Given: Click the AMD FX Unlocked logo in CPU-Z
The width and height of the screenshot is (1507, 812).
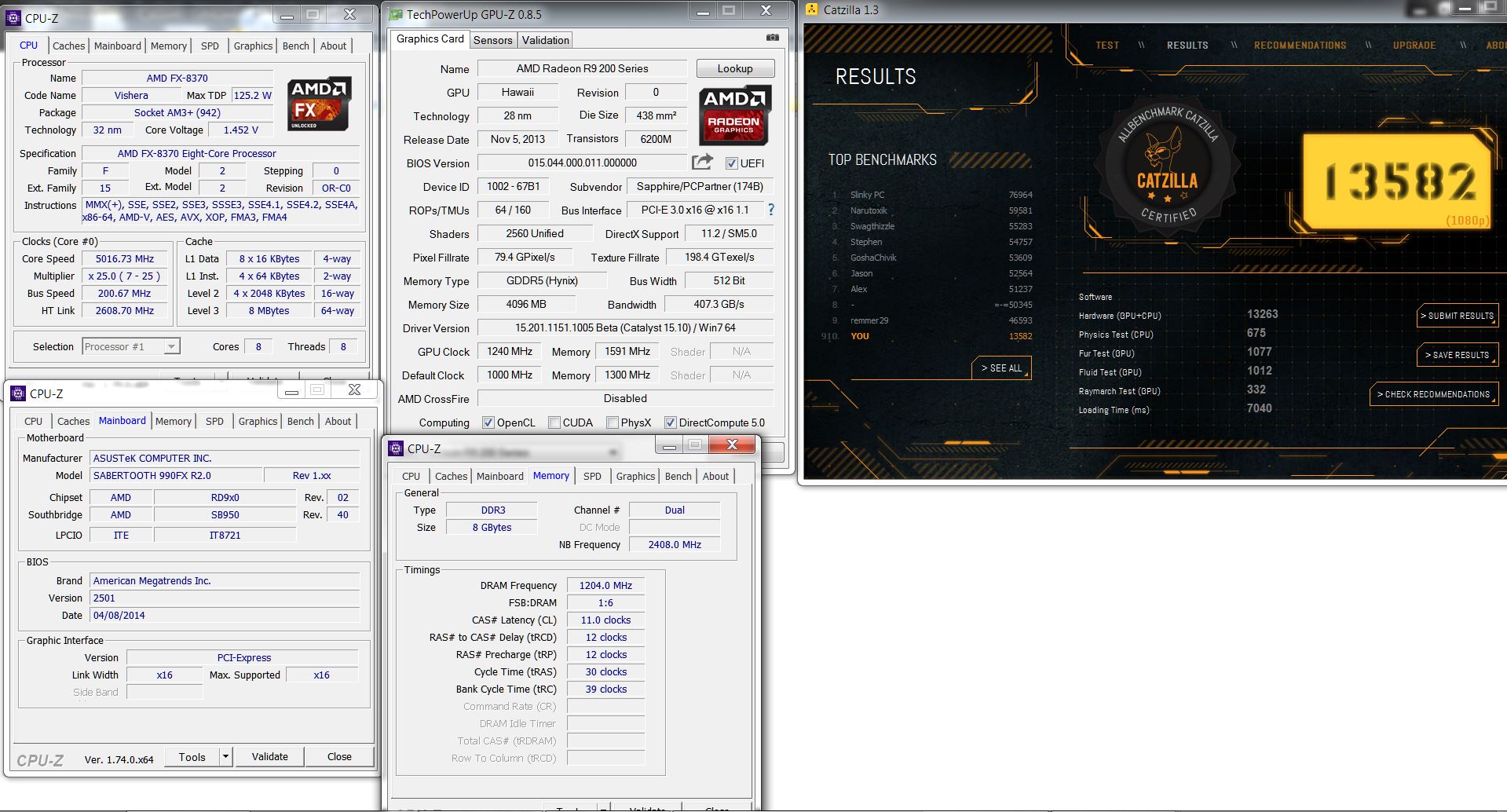Looking at the screenshot, I should [x=318, y=103].
